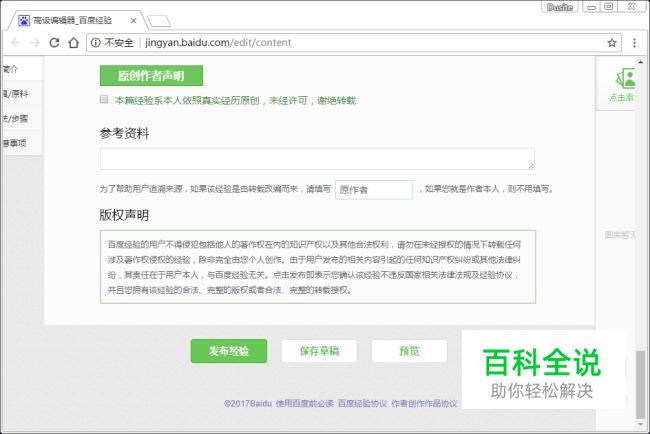The image size is (650, 434).
Task: Click the 不安全 security label
Action: 119,43
